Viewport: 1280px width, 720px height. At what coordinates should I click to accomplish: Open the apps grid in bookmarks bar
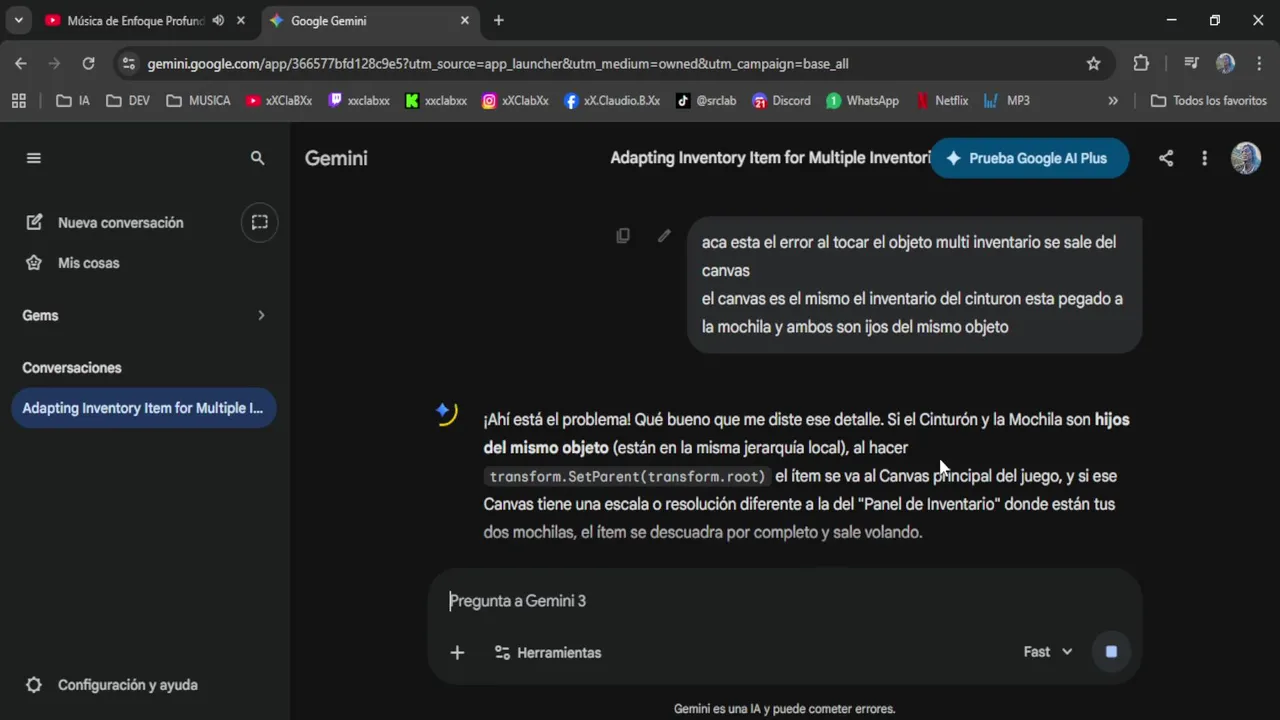click(18, 100)
